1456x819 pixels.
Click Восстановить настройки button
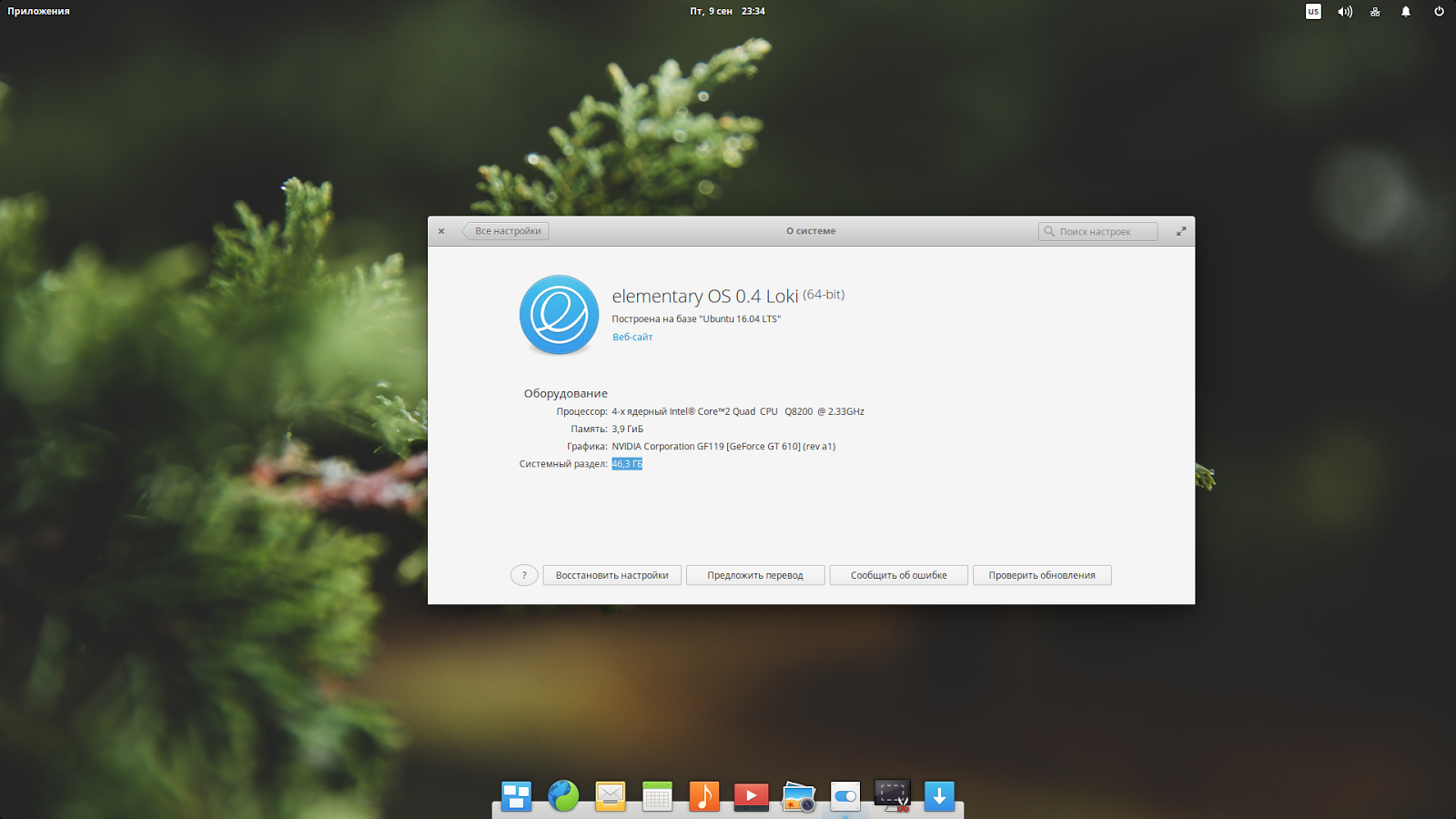(612, 575)
